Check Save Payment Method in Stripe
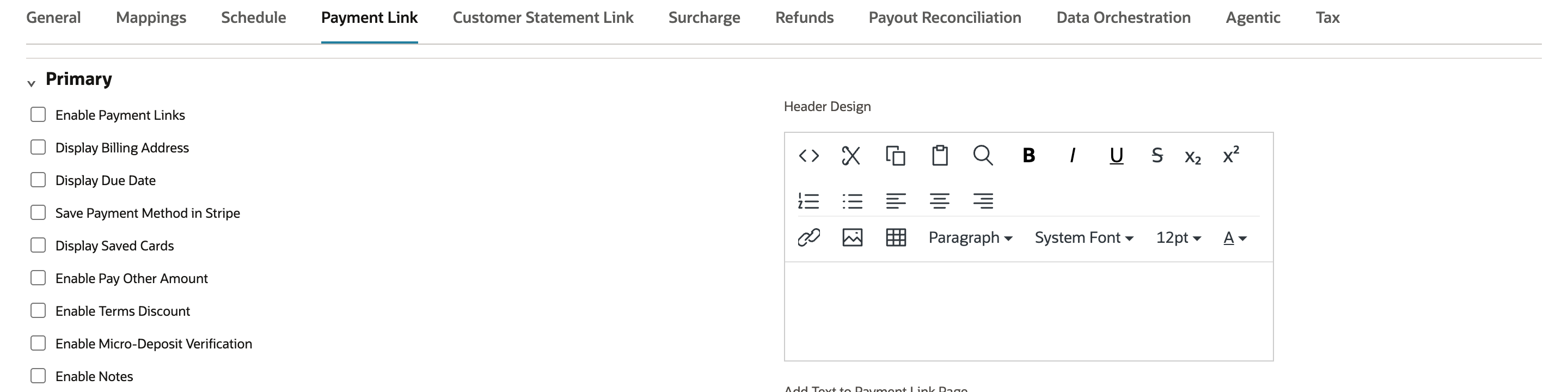The height and width of the screenshot is (392, 1568). click(38, 212)
